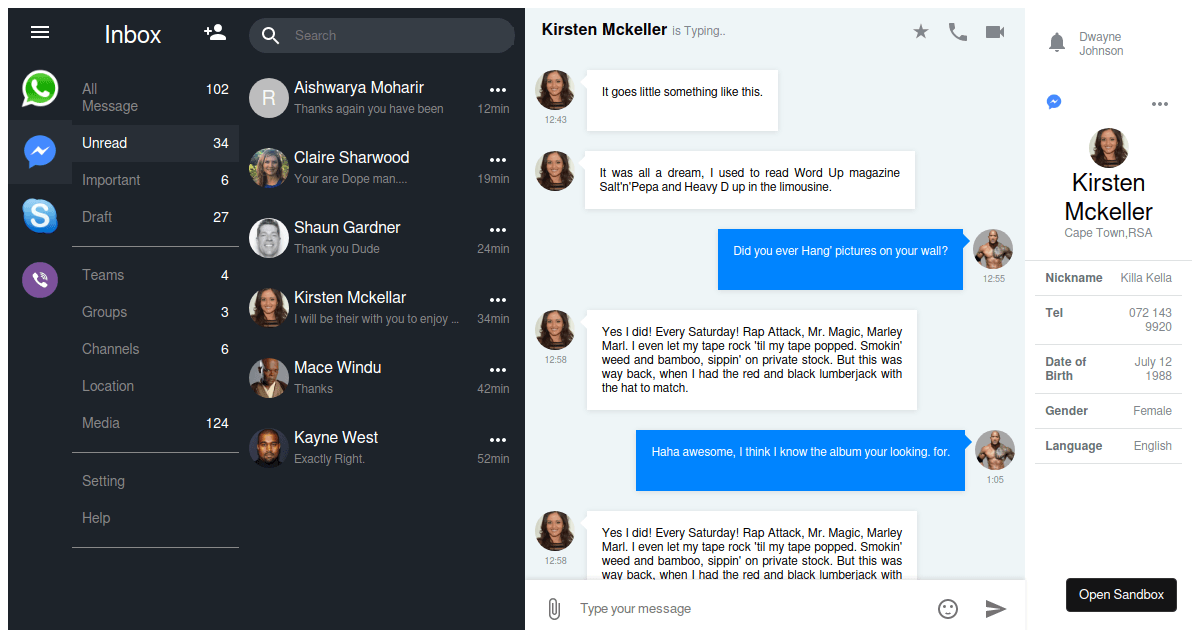Open options for Shaun Gardner chat
The width and height of the screenshot is (1200, 630).
click(498, 230)
